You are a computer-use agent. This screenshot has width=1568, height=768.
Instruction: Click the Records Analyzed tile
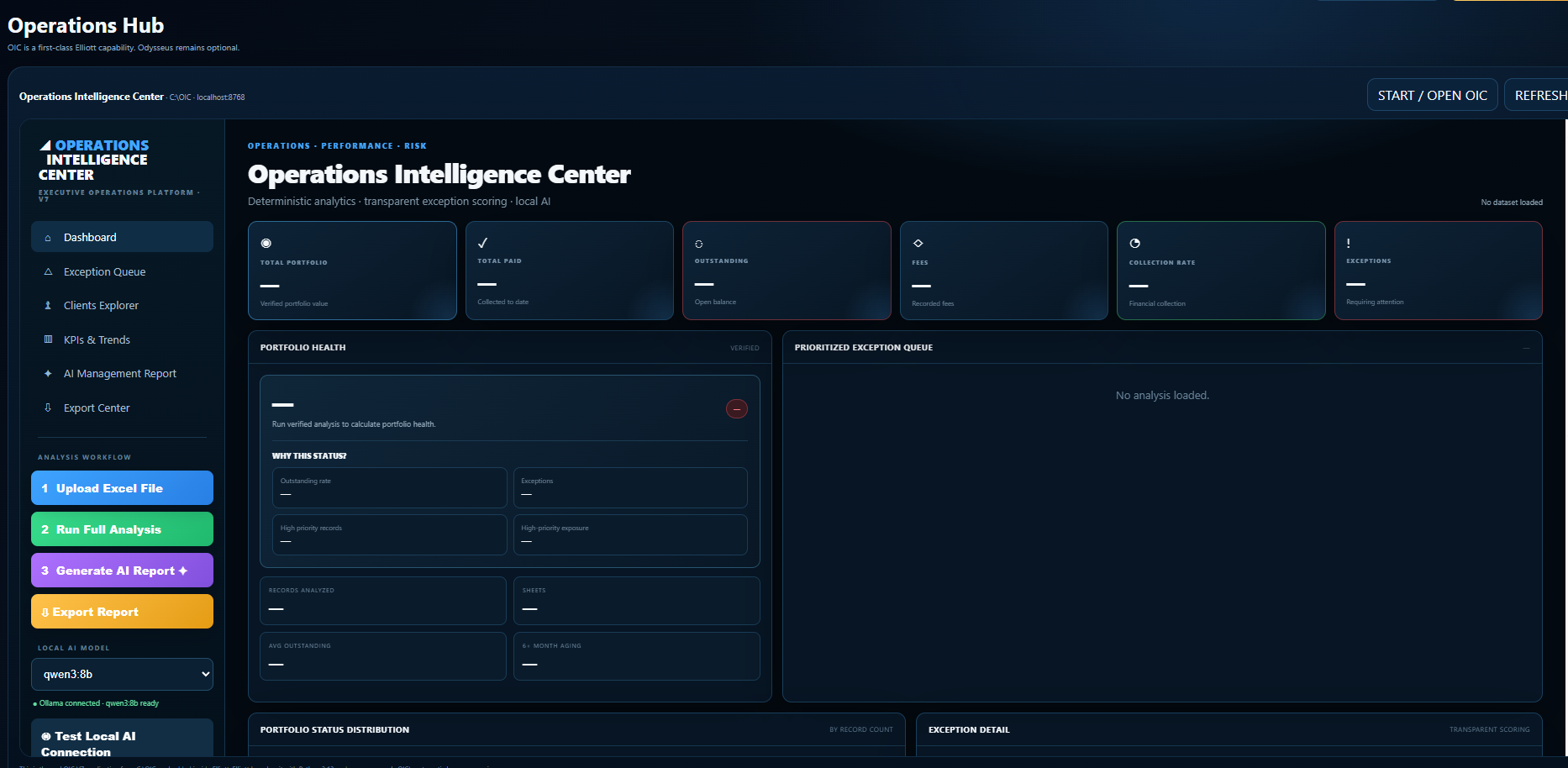point(383,600)
